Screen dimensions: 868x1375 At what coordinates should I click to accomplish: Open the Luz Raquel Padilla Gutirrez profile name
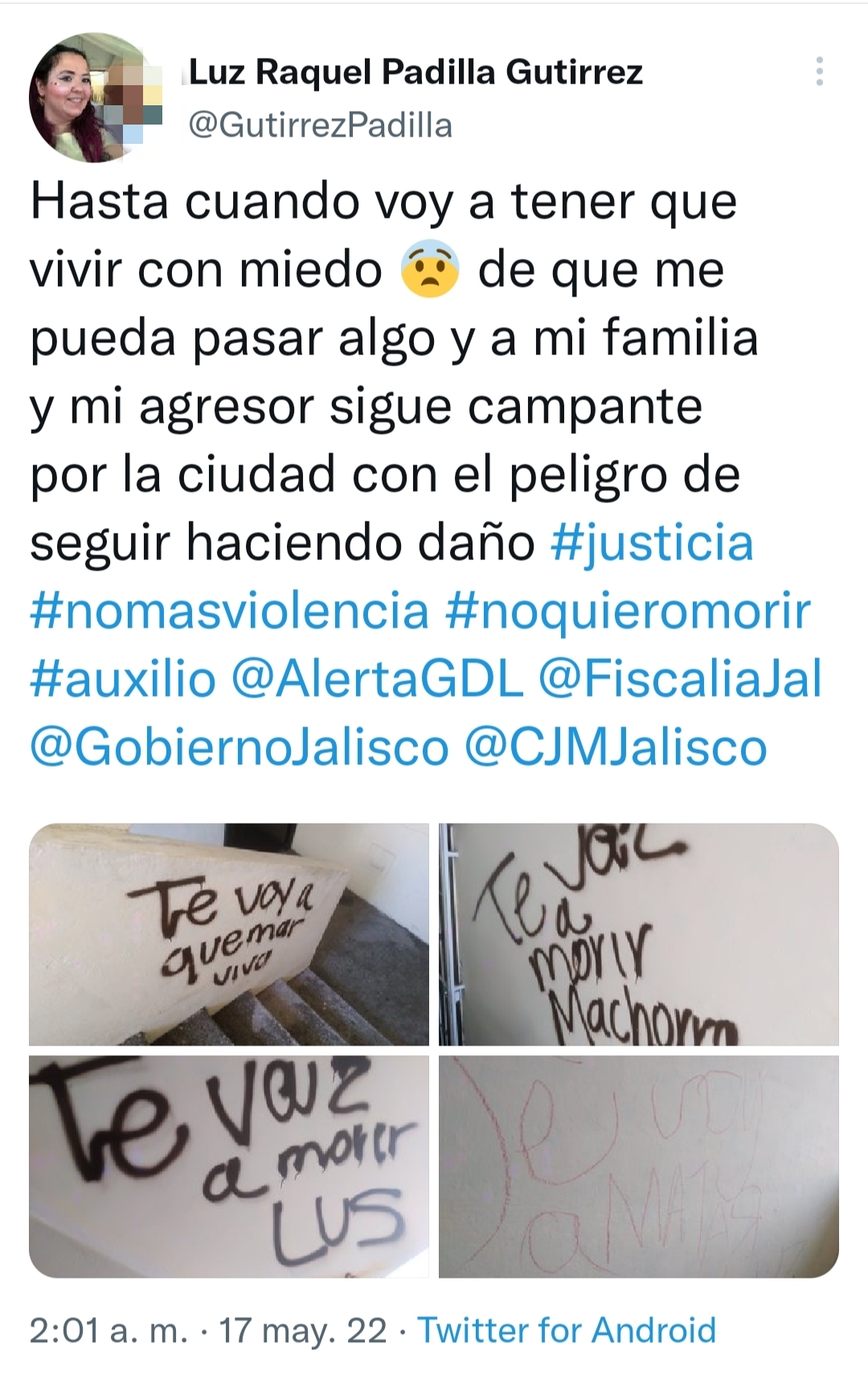click(x=416, y=72)
